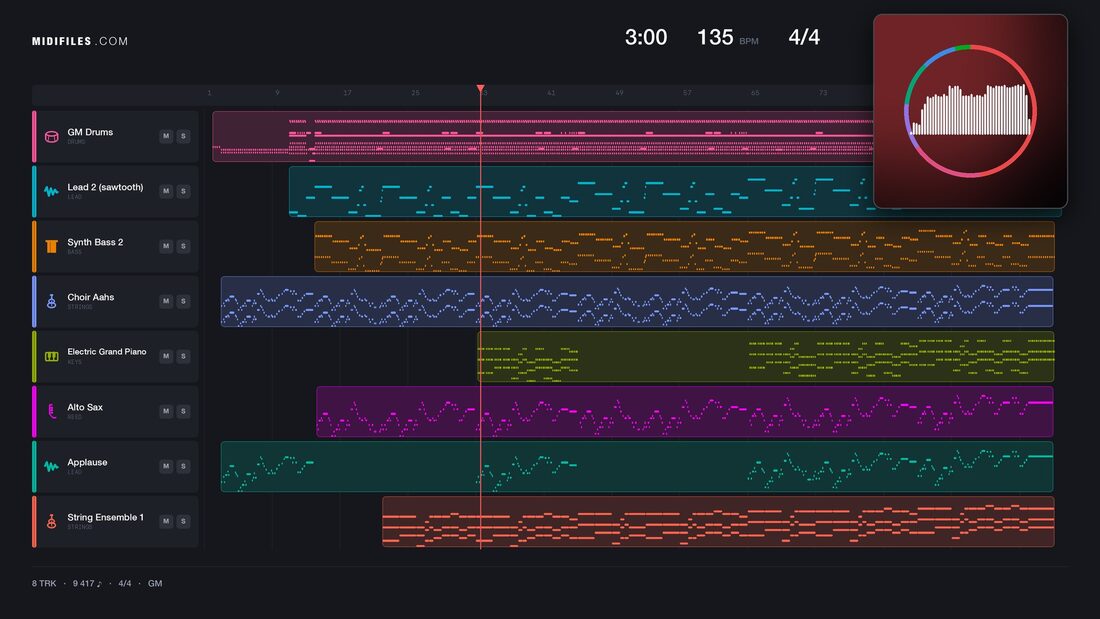Select the Applause teal clip
Image resolution: width=1100 pixels, height=619 pixels.
coord(637,467)
